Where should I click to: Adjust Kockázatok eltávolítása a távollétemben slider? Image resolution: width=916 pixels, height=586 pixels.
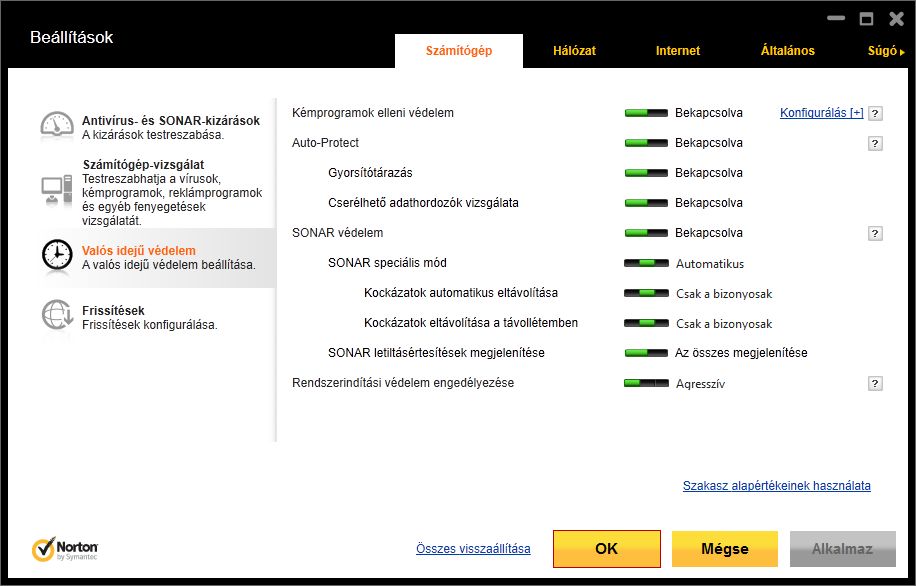(x=646, y=323)
